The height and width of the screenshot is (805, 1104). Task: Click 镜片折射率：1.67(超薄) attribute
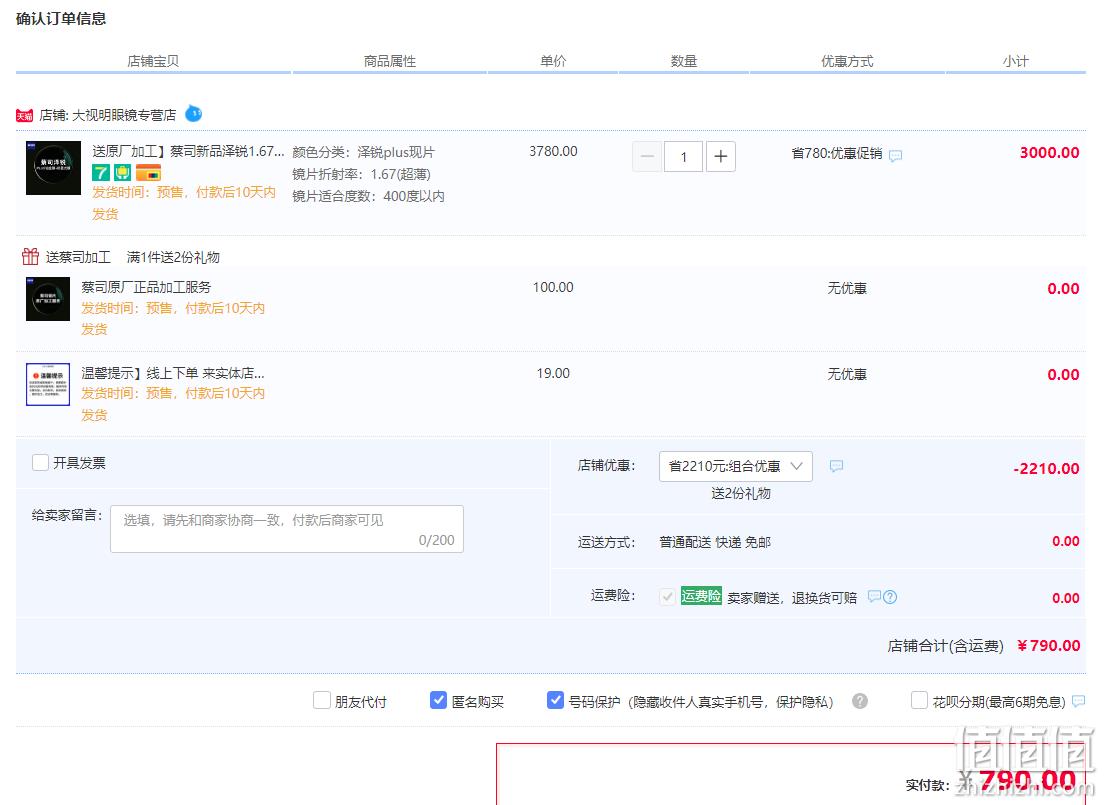tap(361, 174)
